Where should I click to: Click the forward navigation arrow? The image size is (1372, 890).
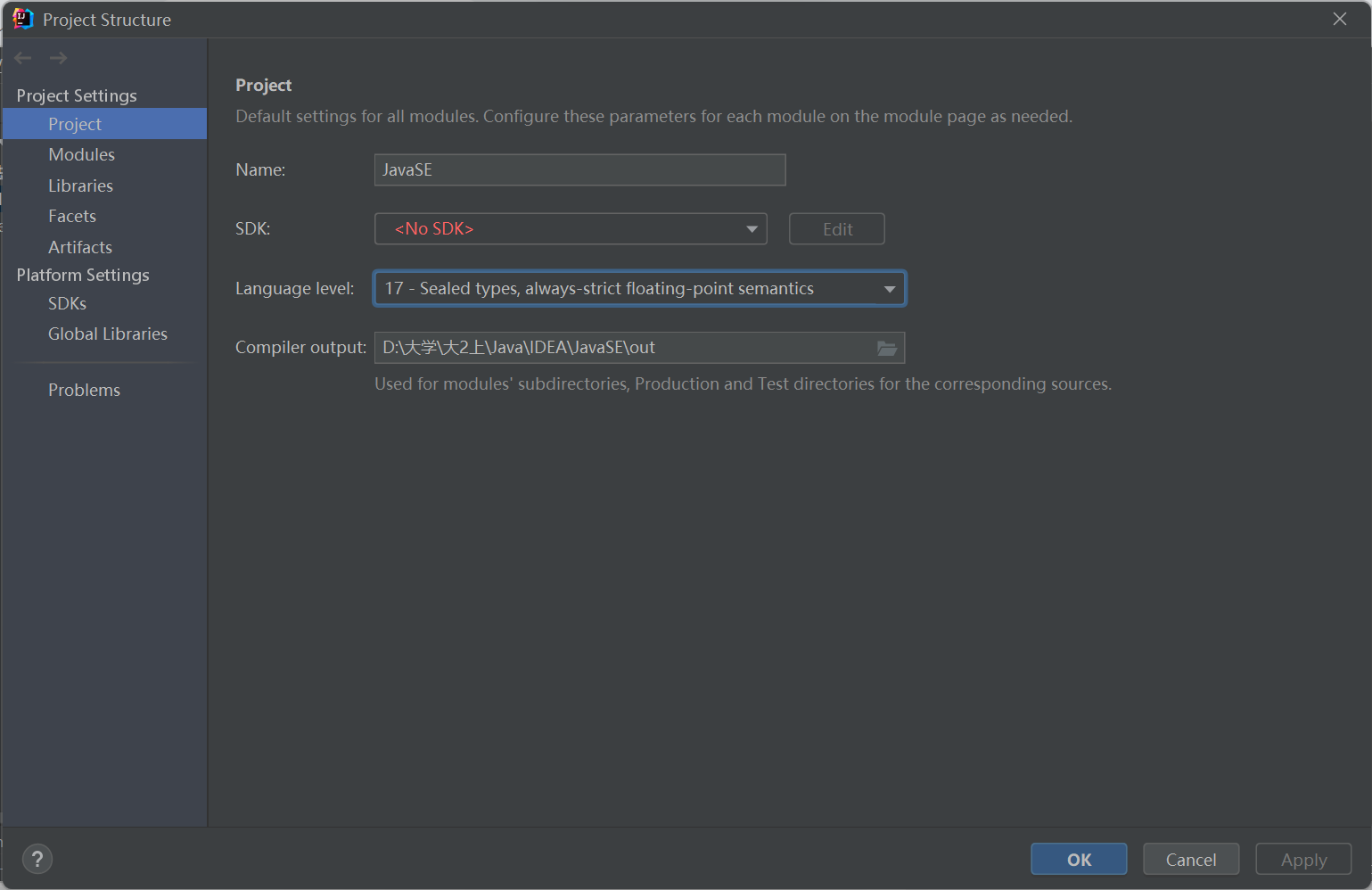click(x=58, y=58)
